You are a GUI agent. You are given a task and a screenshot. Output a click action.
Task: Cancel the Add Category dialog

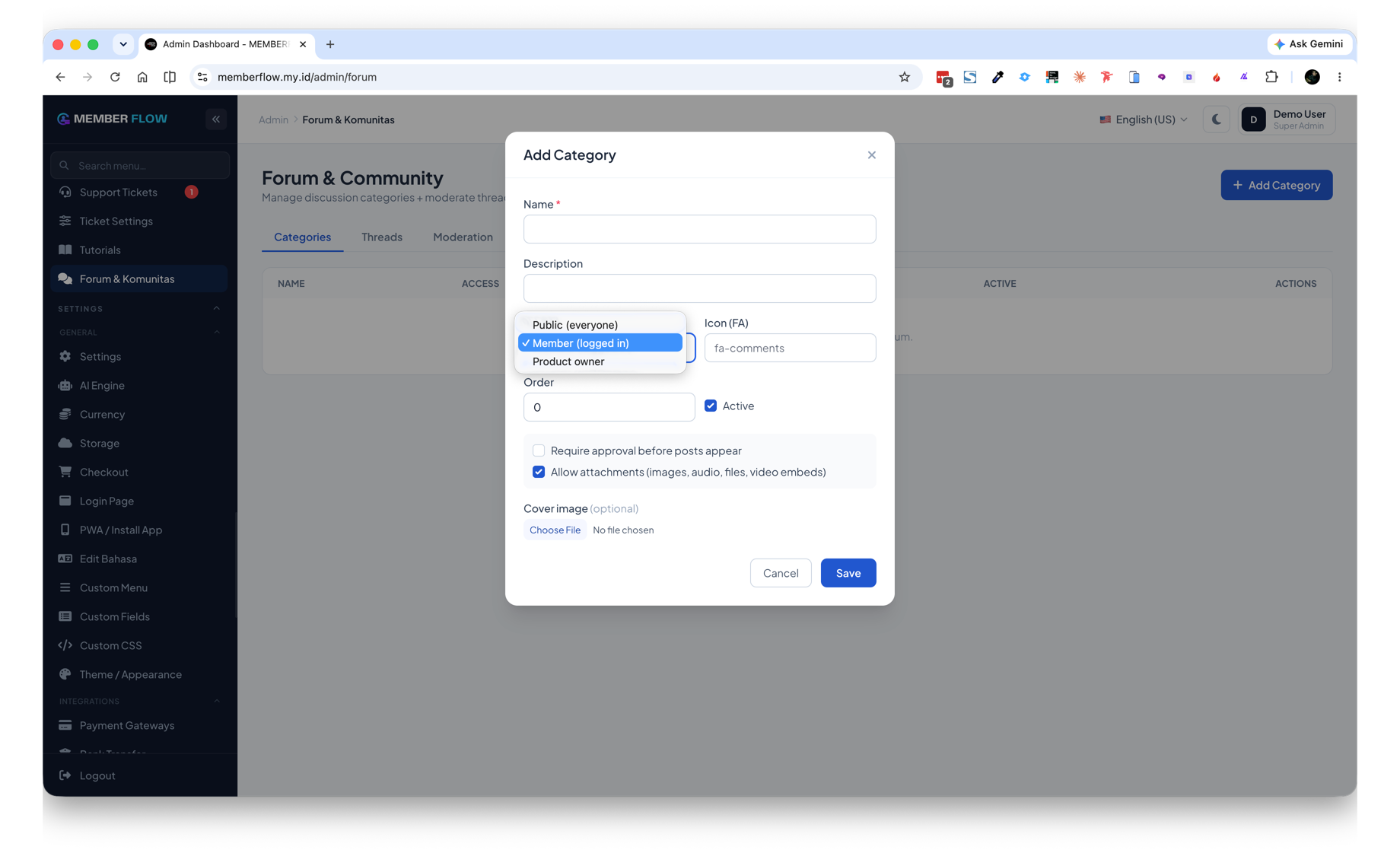(x=781, y=574)
